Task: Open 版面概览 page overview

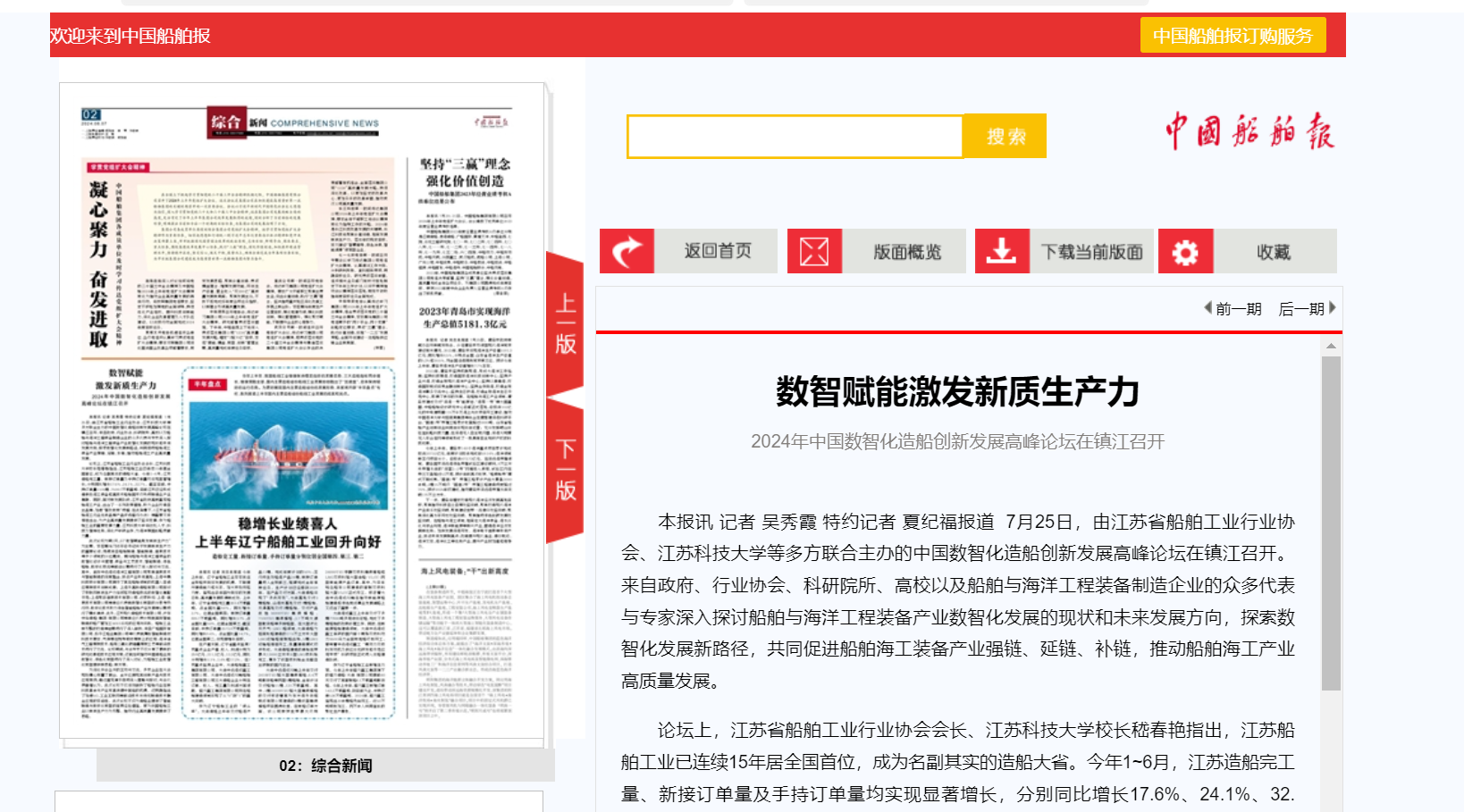Action: [906, 252]
